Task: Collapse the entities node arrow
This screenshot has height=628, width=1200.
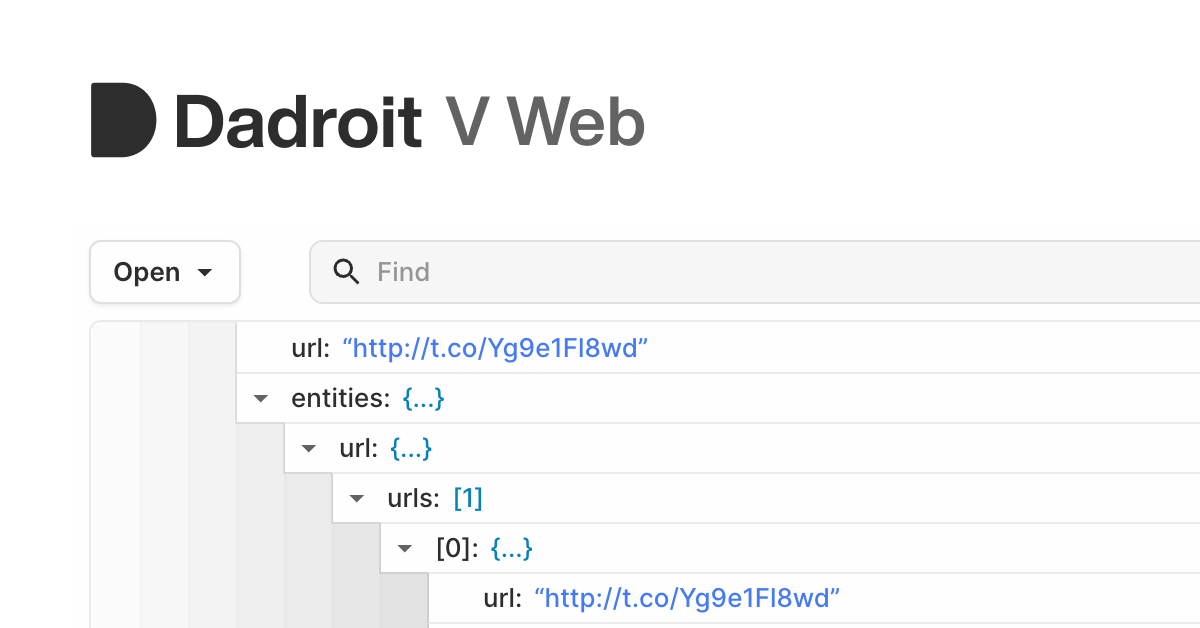Action: tap(261, 398)
